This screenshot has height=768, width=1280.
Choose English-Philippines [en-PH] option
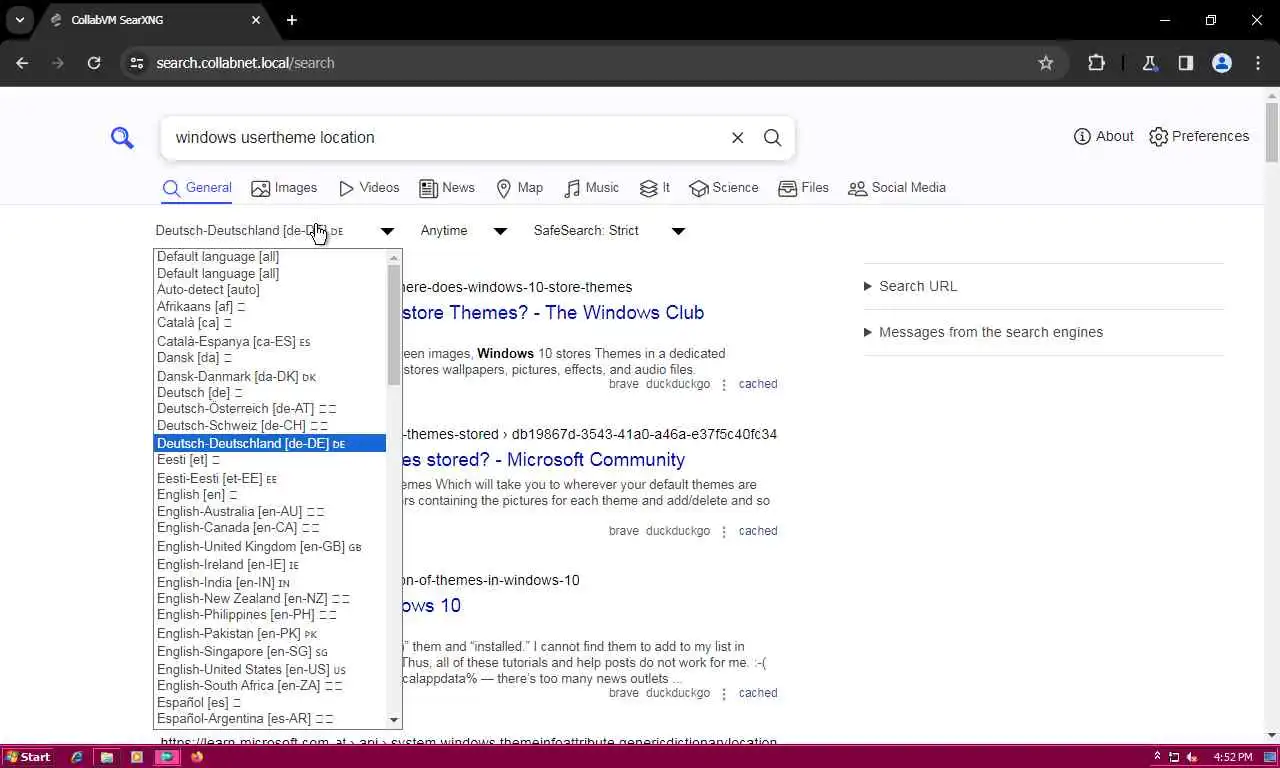click(270, 615)
